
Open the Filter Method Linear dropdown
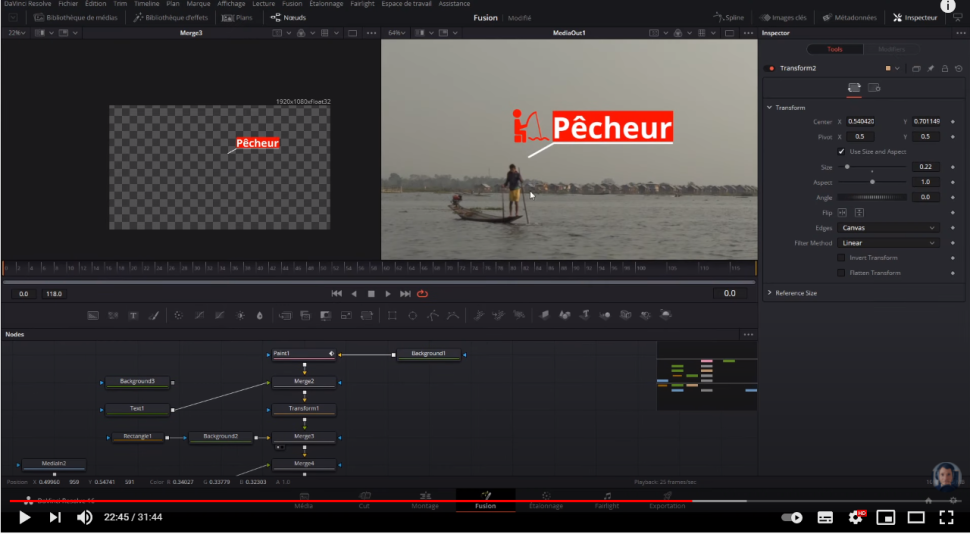pos(888,243)
